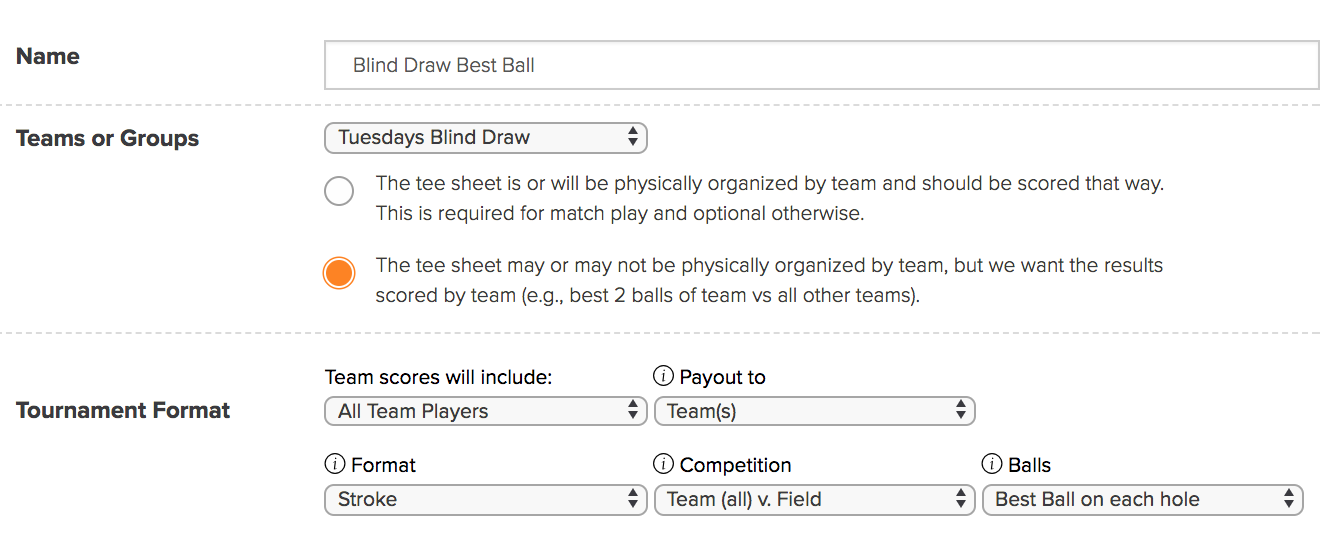Open the Tuesdays Blind Draw dropdown
Screen dimensions: 1342x538
486,138
